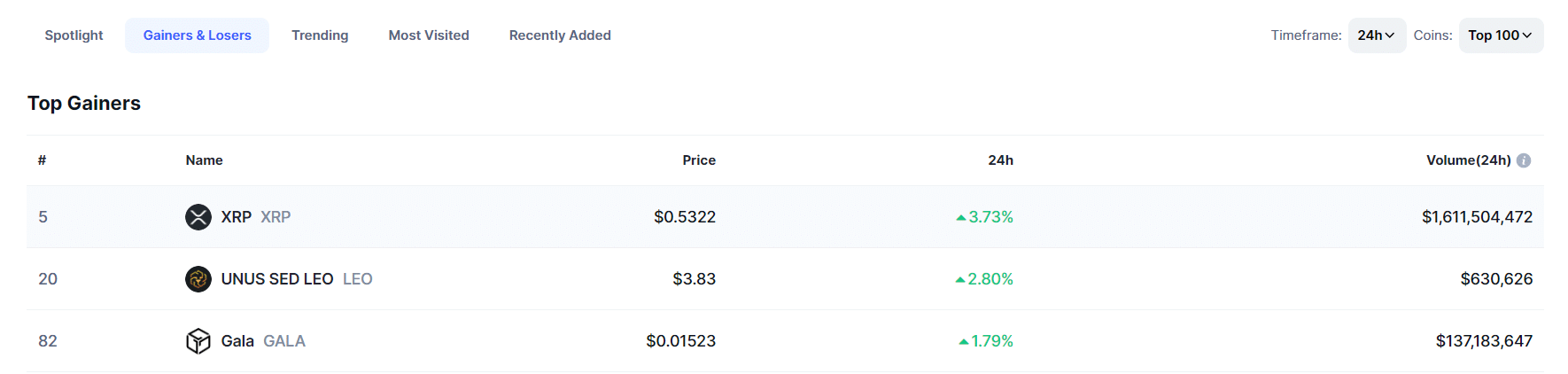The width and height of the screenshot is (1568, 374).
Task: Expand the Top 100 Coins dropdown
Action: pyautogui.click(x=1501, y=35)
